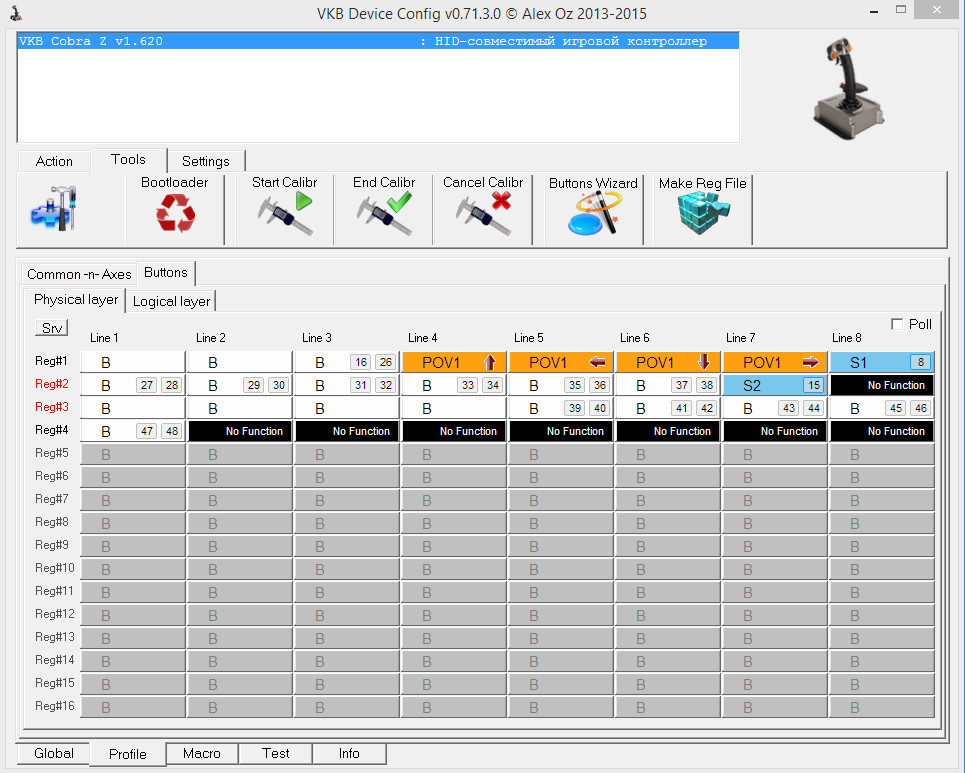Image resolution: width=965 pixels, height=773 pixels.
Task: Click the Bootloader recycle icon
Action: point(175,213)
